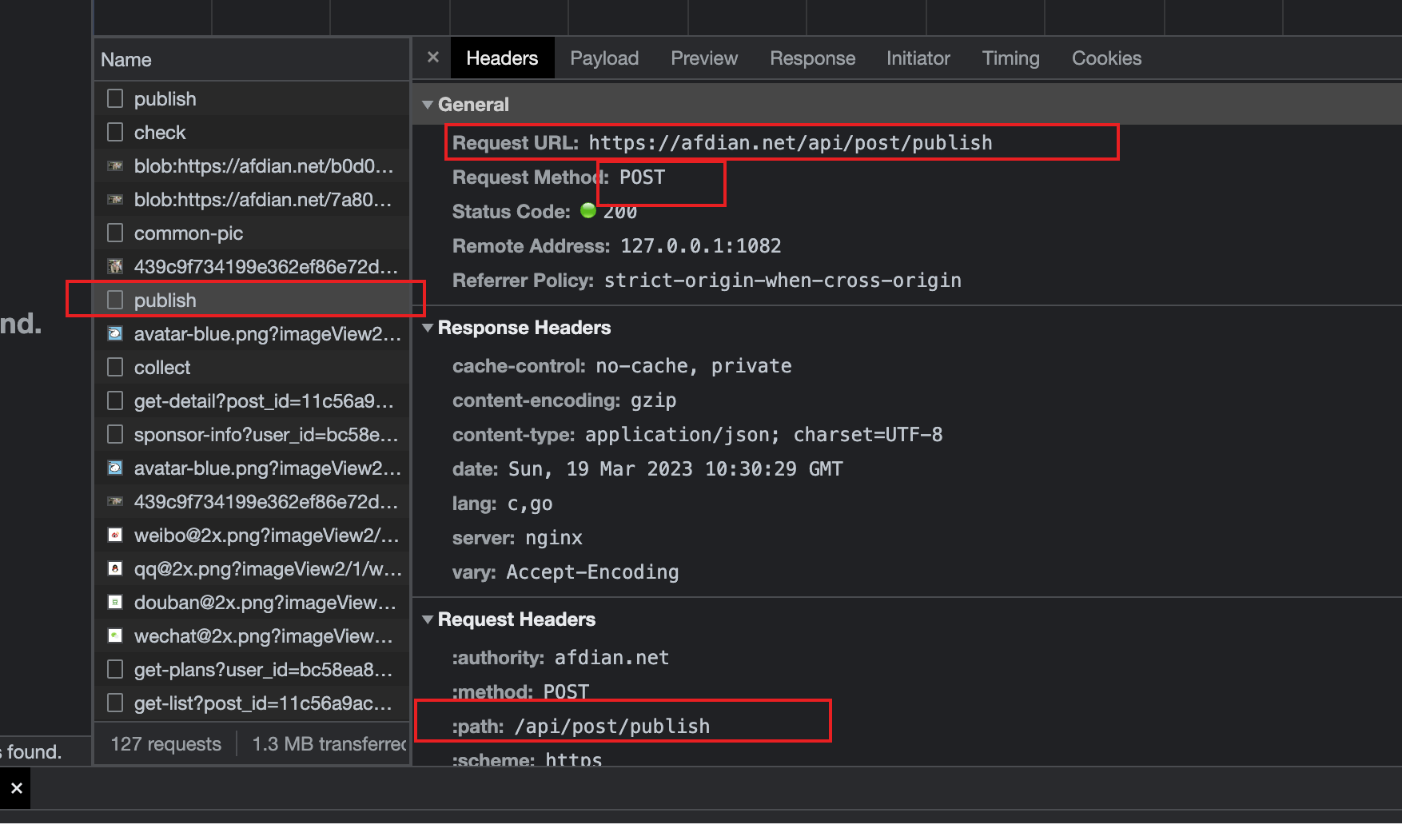The image size is (1402, 824).
Task: View the Timing tab
Action: pyautogui.click(x=1010, y=58)
